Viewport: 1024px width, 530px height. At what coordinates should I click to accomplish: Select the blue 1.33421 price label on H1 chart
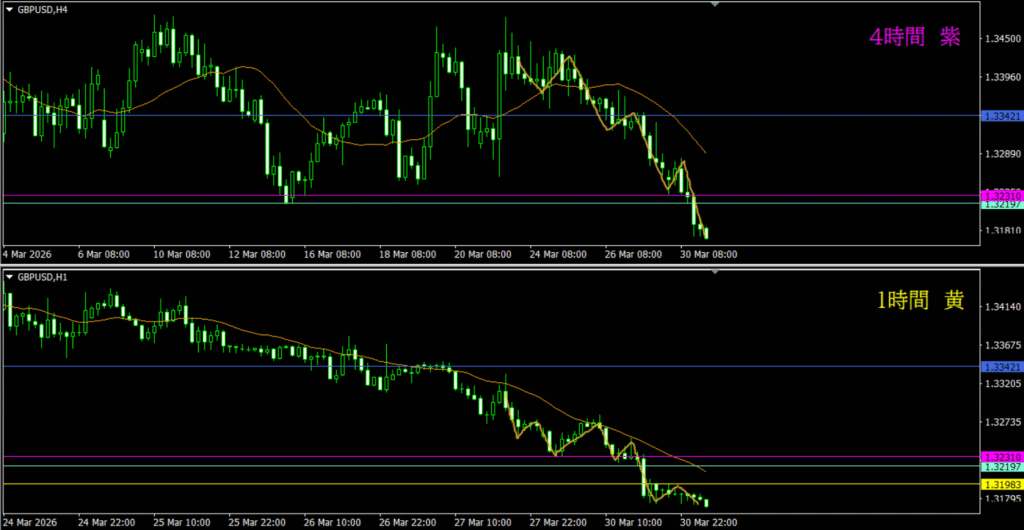click(x=1001, y=367)
